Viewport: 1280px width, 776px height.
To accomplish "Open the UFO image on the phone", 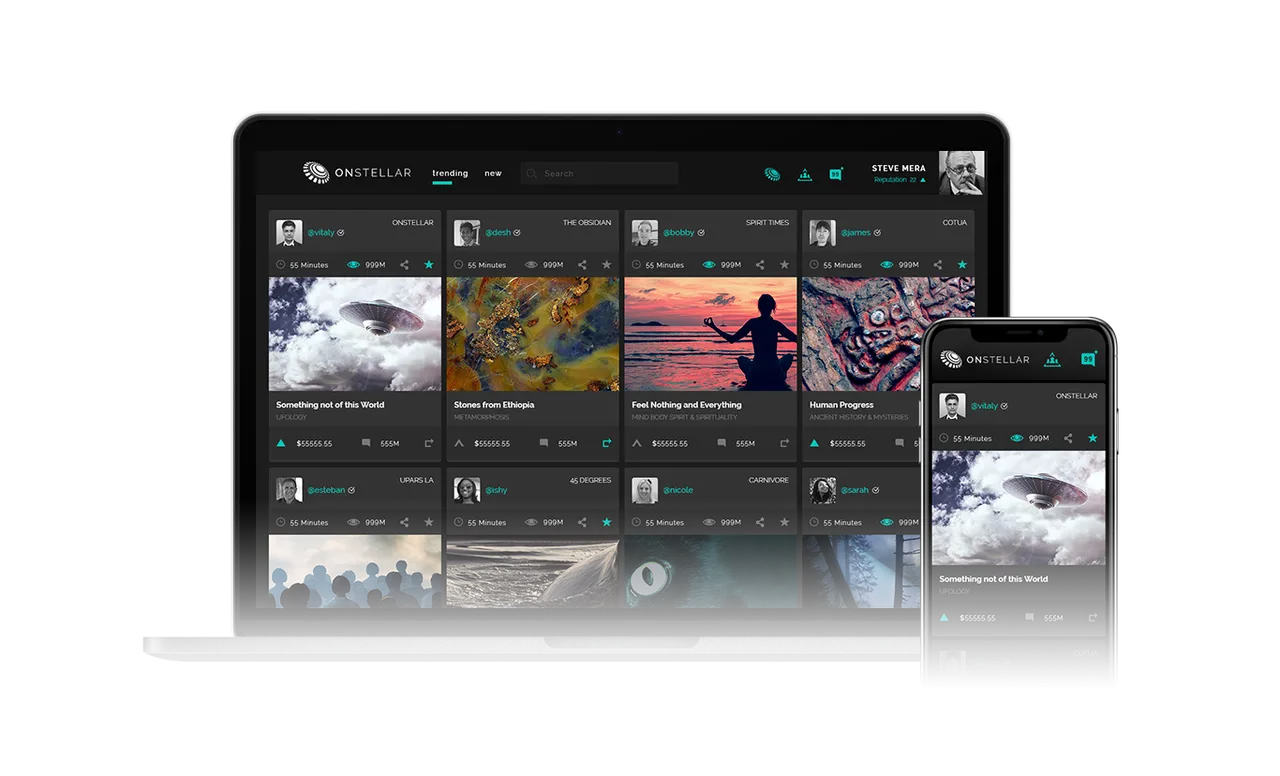I will click(1019, 507).
